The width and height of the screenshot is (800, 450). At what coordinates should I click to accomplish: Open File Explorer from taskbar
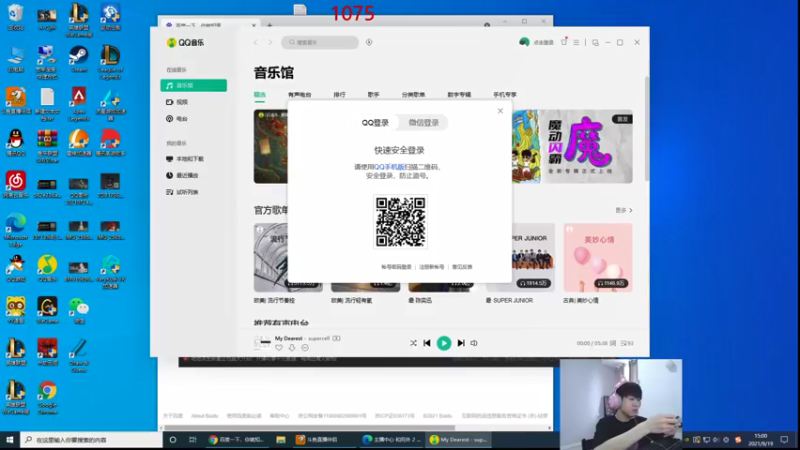pos(281,439)
